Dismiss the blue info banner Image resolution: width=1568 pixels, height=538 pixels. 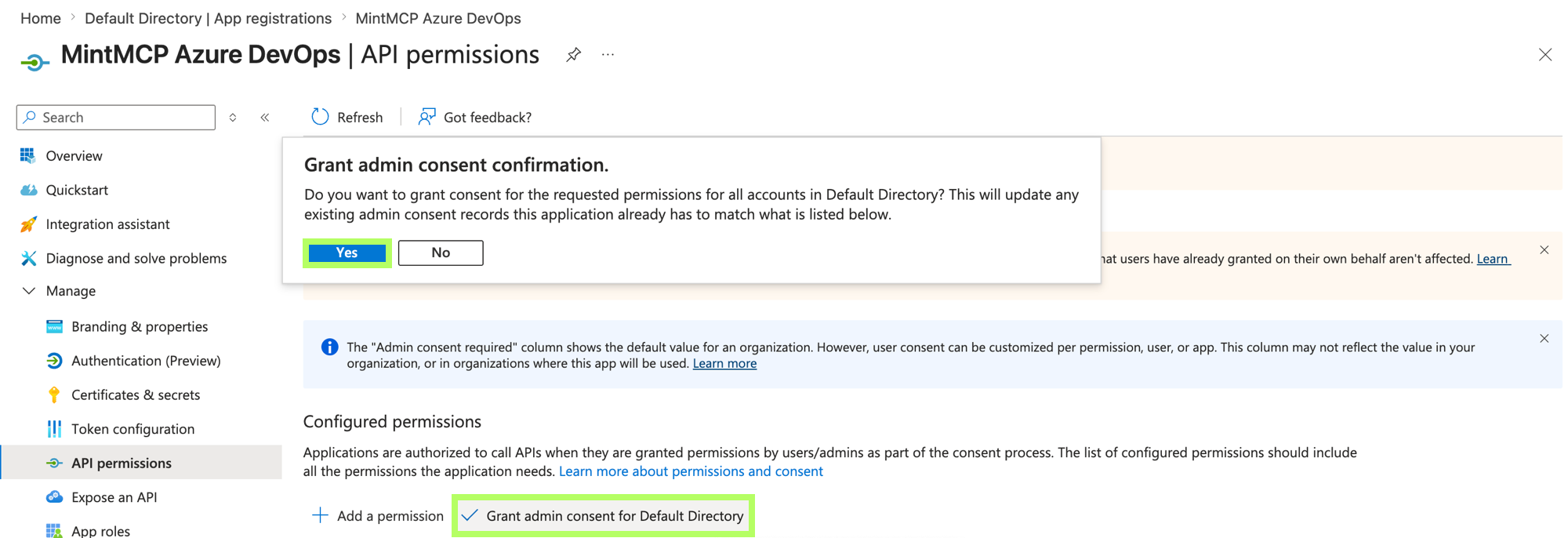pos(1544,339)
